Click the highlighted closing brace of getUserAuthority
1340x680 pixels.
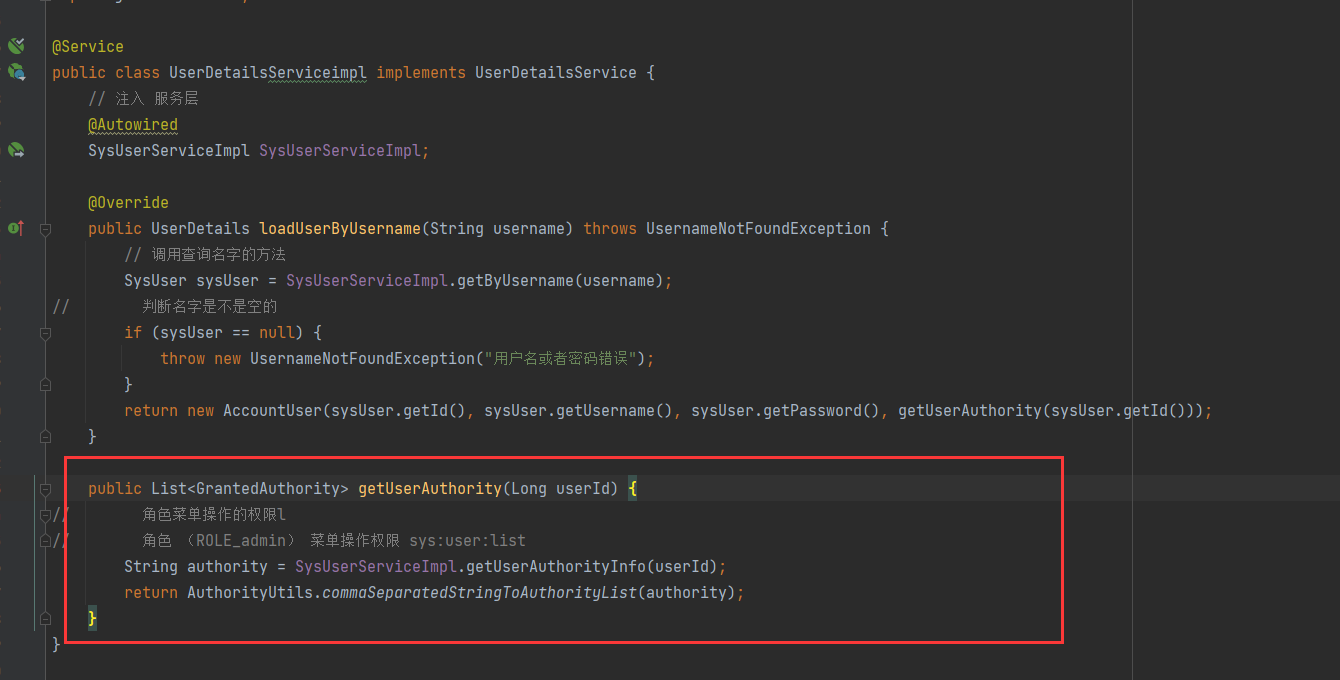pyautogui.click(x=92, y=619)
